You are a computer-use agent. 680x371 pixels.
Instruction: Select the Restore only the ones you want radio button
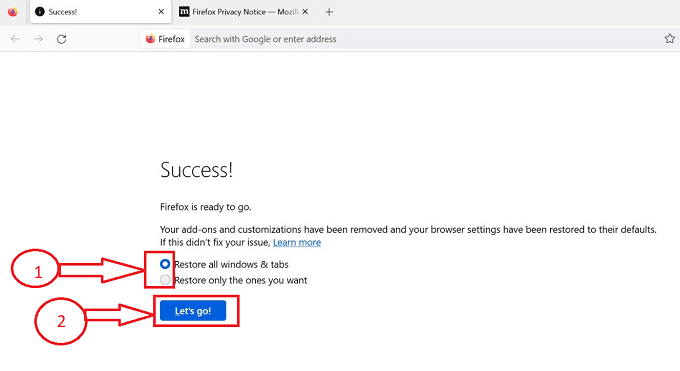165,280
